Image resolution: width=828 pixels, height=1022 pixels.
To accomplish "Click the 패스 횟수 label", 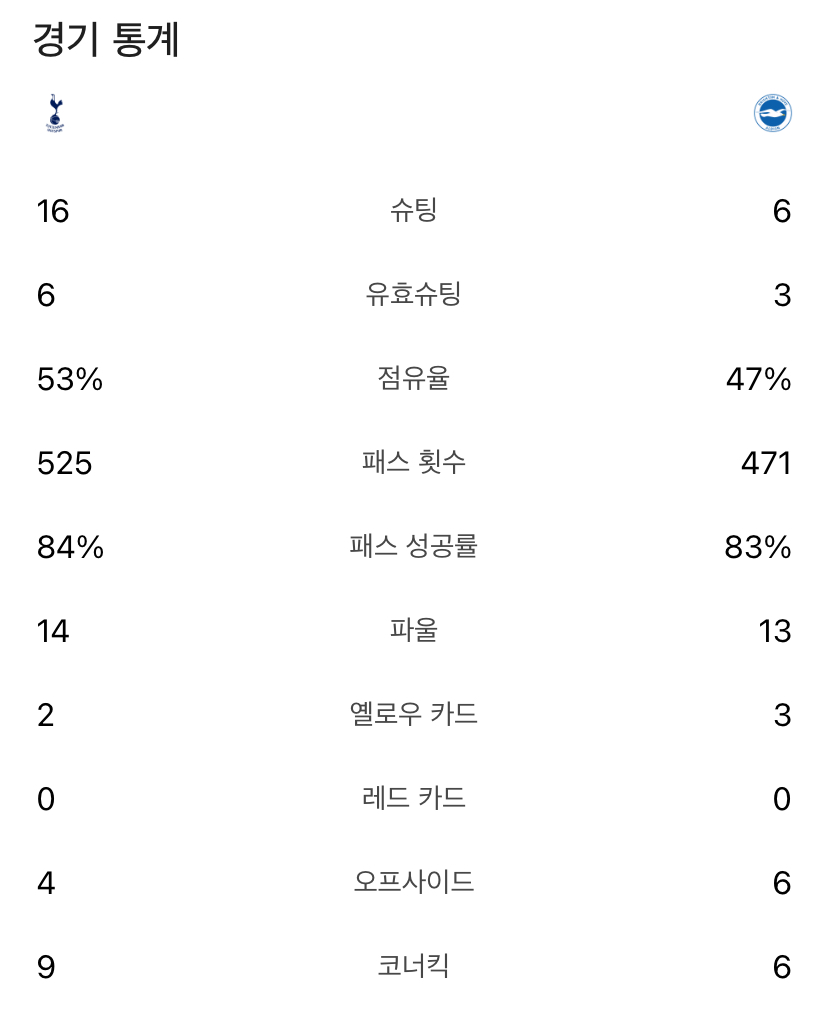I will [413, 462].
